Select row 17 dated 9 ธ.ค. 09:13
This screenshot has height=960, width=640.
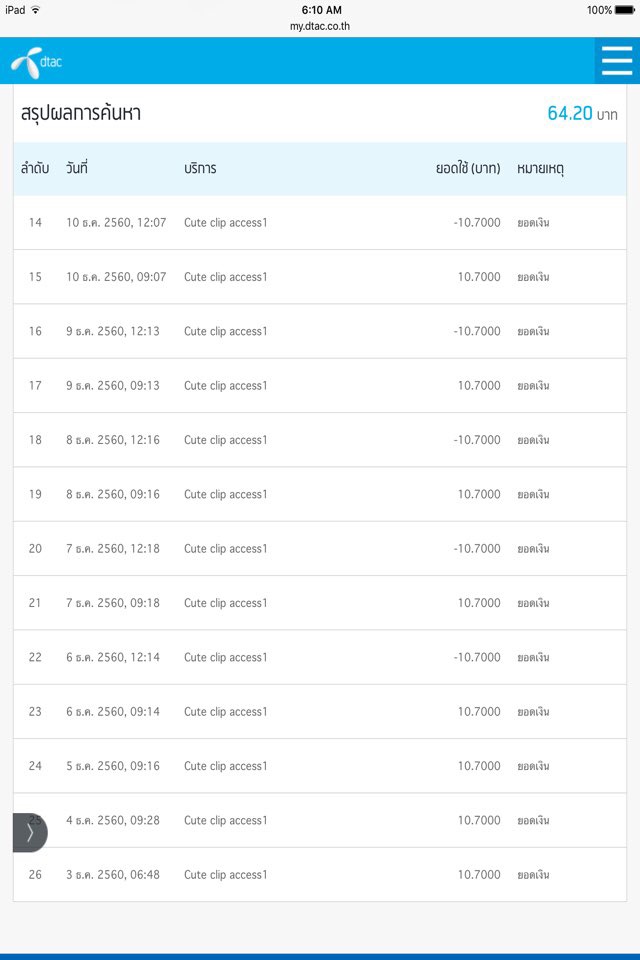[320, 386]
